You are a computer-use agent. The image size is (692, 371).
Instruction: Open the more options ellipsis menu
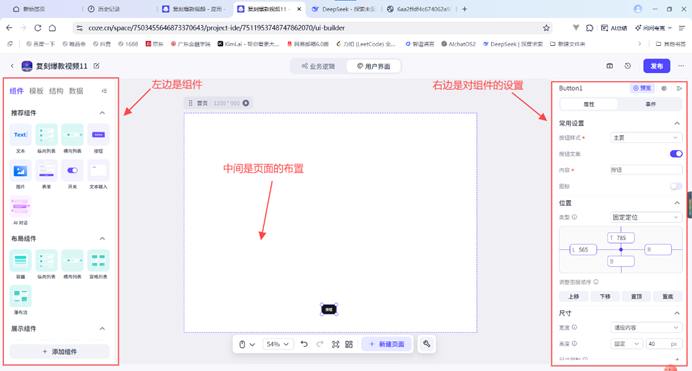pyautogui.click(x=681, y=66)
